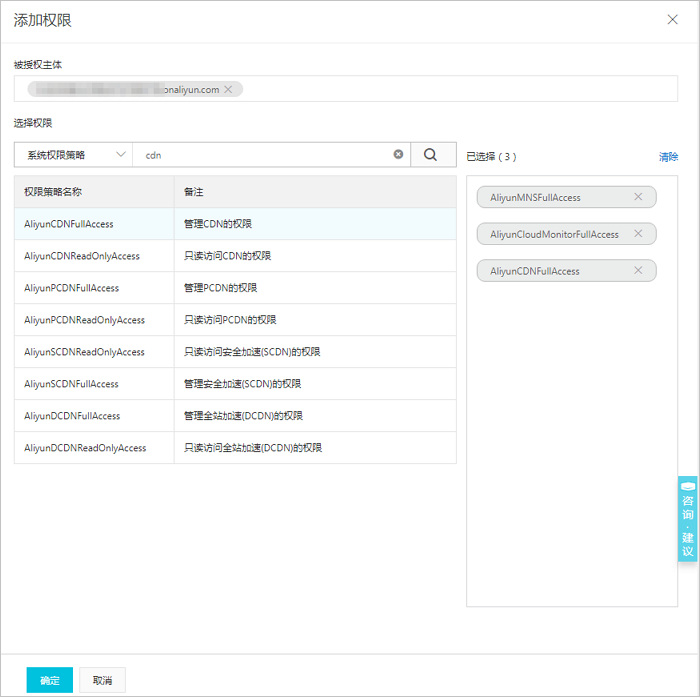Open the 咨询·建议 side widget
Viewport: 700px width, 697px height.
click(688, 518)
